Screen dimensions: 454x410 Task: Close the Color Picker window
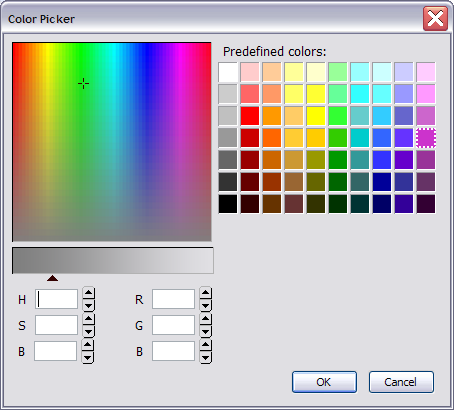435,18
